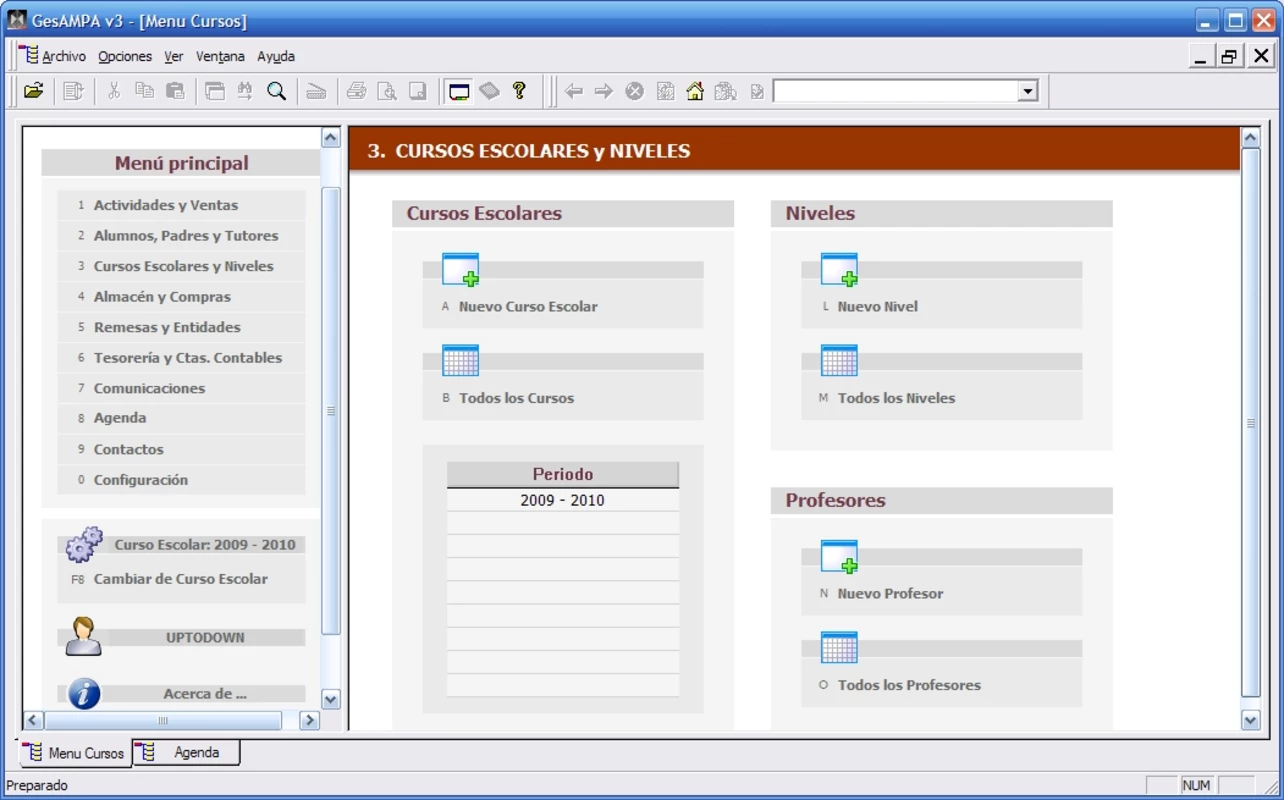Click the monitor screen toolbar icon
This screenshot has width=1284, height=800.
click(459, 91)
